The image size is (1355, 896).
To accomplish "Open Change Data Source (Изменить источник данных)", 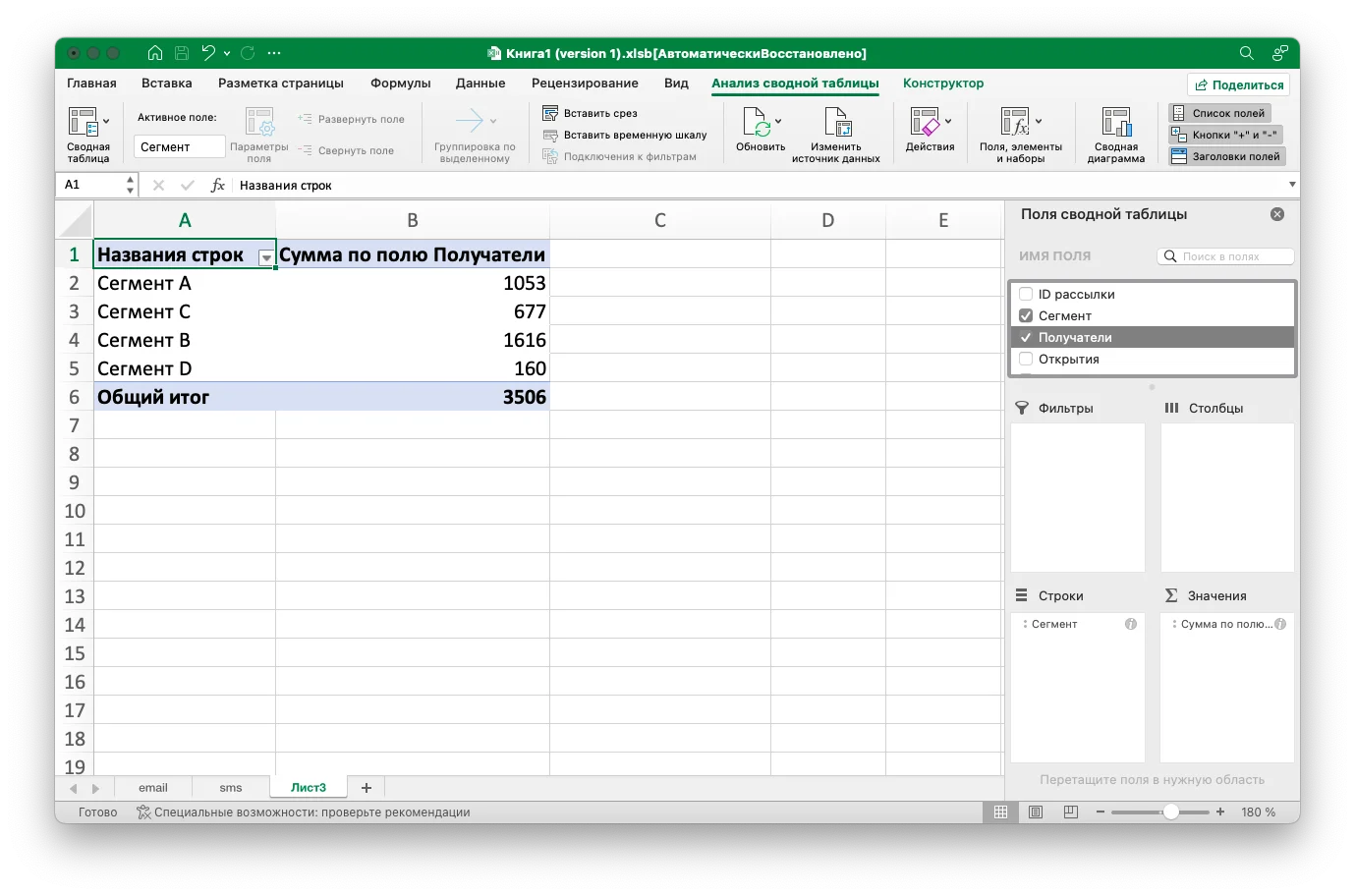I will (x=836, y=123).
